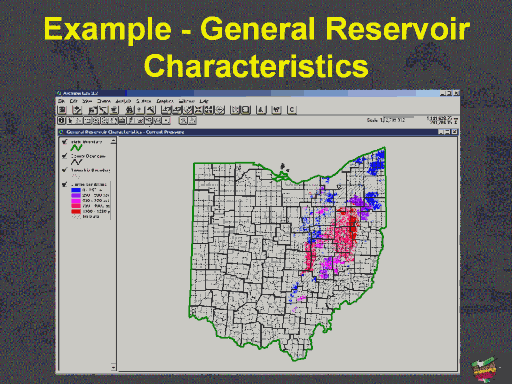
Task: Open the Theme menu
Action: [104, 101]
